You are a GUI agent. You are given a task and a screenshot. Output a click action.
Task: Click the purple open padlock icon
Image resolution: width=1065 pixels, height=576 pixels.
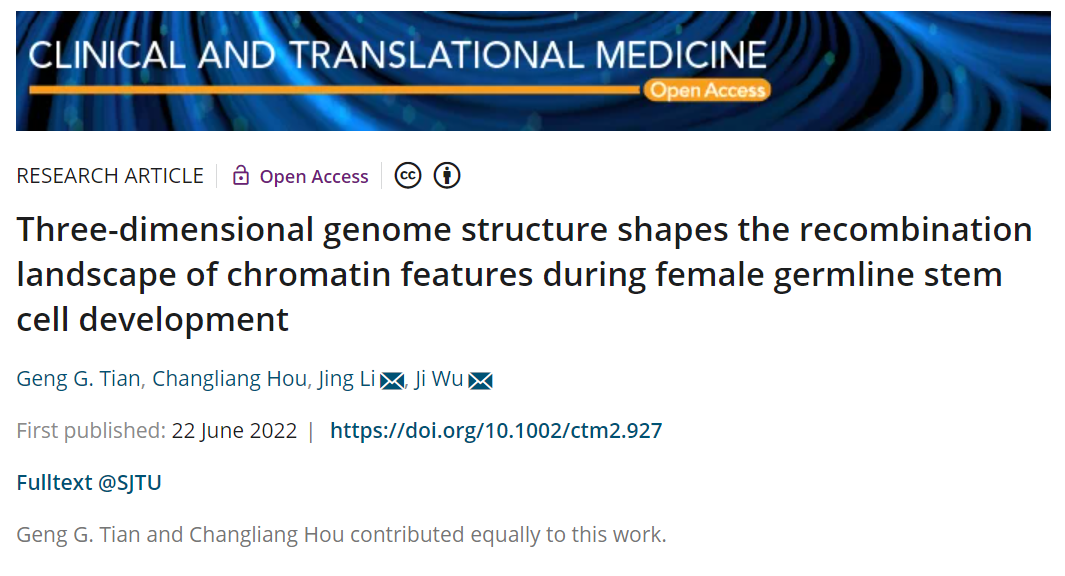point(240,175)
